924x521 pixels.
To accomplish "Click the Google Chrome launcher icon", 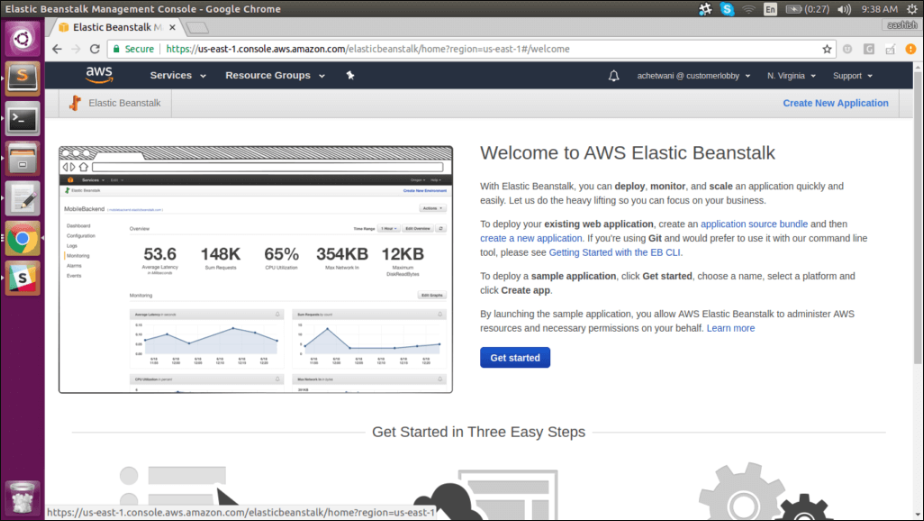I will [x=22, y=239].
